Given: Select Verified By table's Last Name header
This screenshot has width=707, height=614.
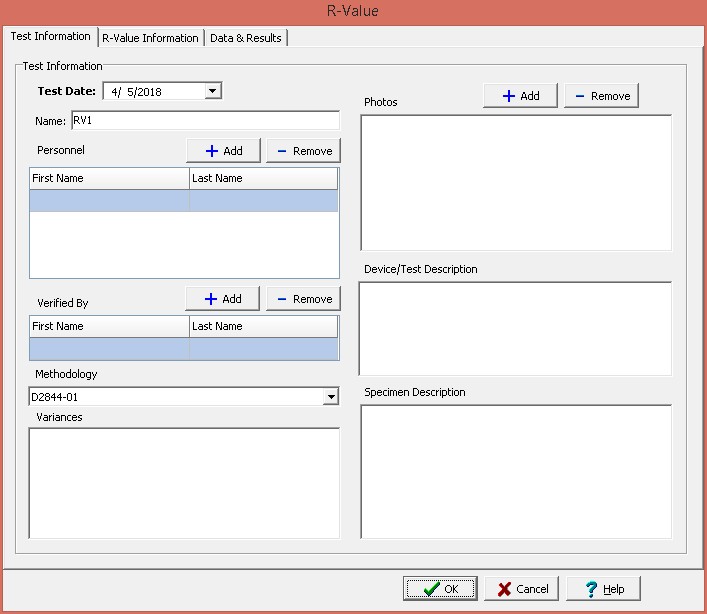Looking at the screenshot, I should pos(263,326).
